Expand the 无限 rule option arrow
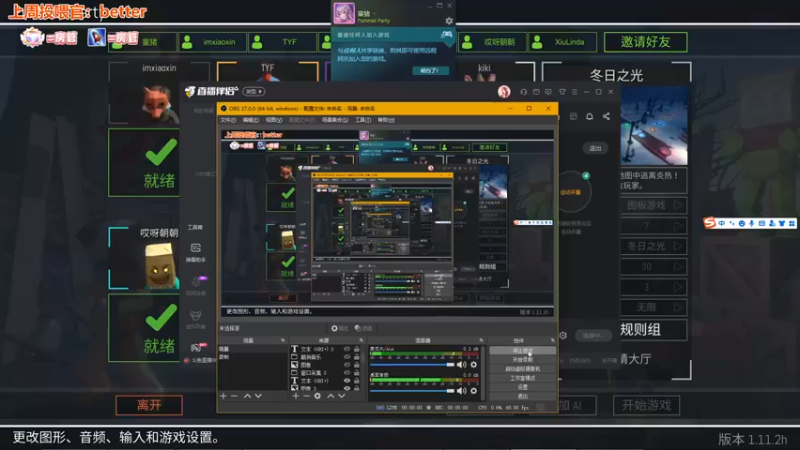Viewport: 800px width, 450px height. click(678, 307)
